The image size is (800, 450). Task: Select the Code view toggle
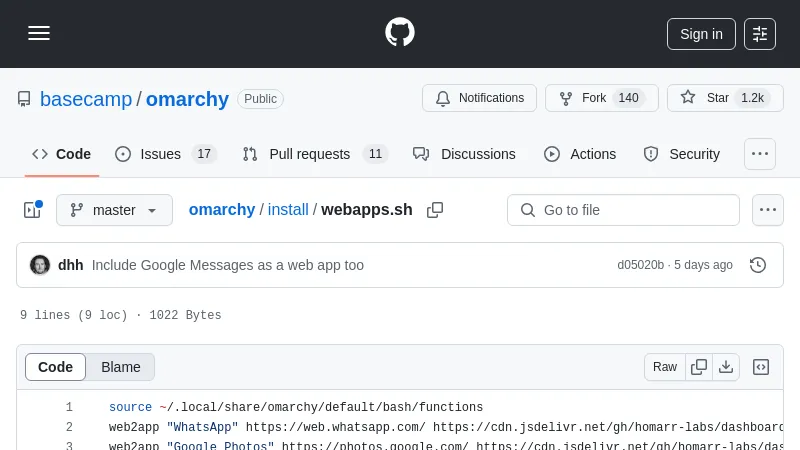pos(56,367)
